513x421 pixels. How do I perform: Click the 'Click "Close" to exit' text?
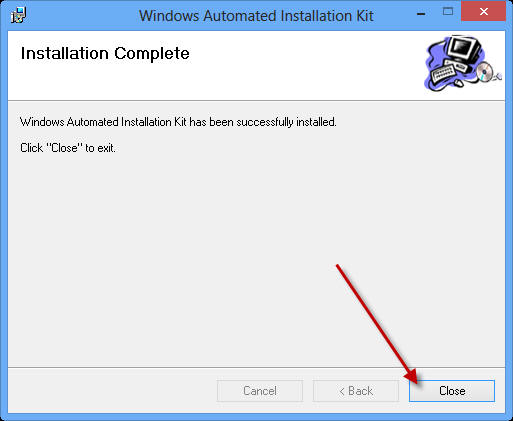(x=68, y=148)
